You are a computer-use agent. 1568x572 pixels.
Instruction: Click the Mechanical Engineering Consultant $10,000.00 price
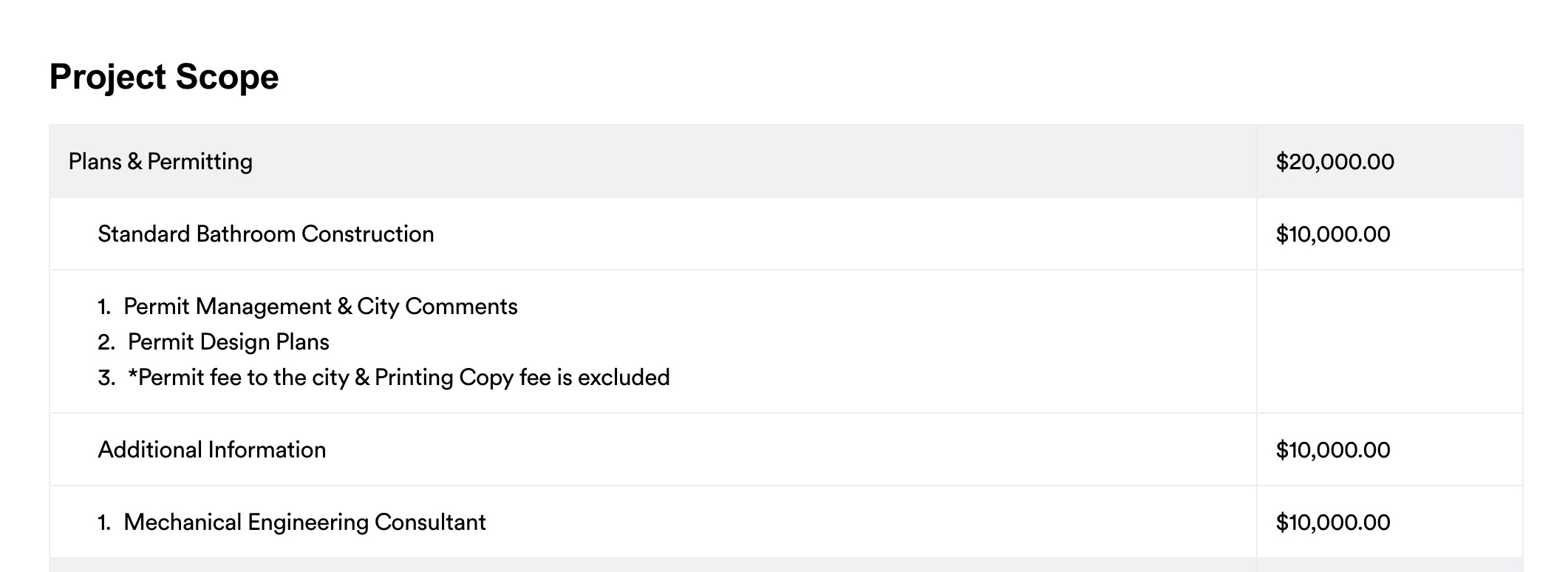tap(1332, 522)
